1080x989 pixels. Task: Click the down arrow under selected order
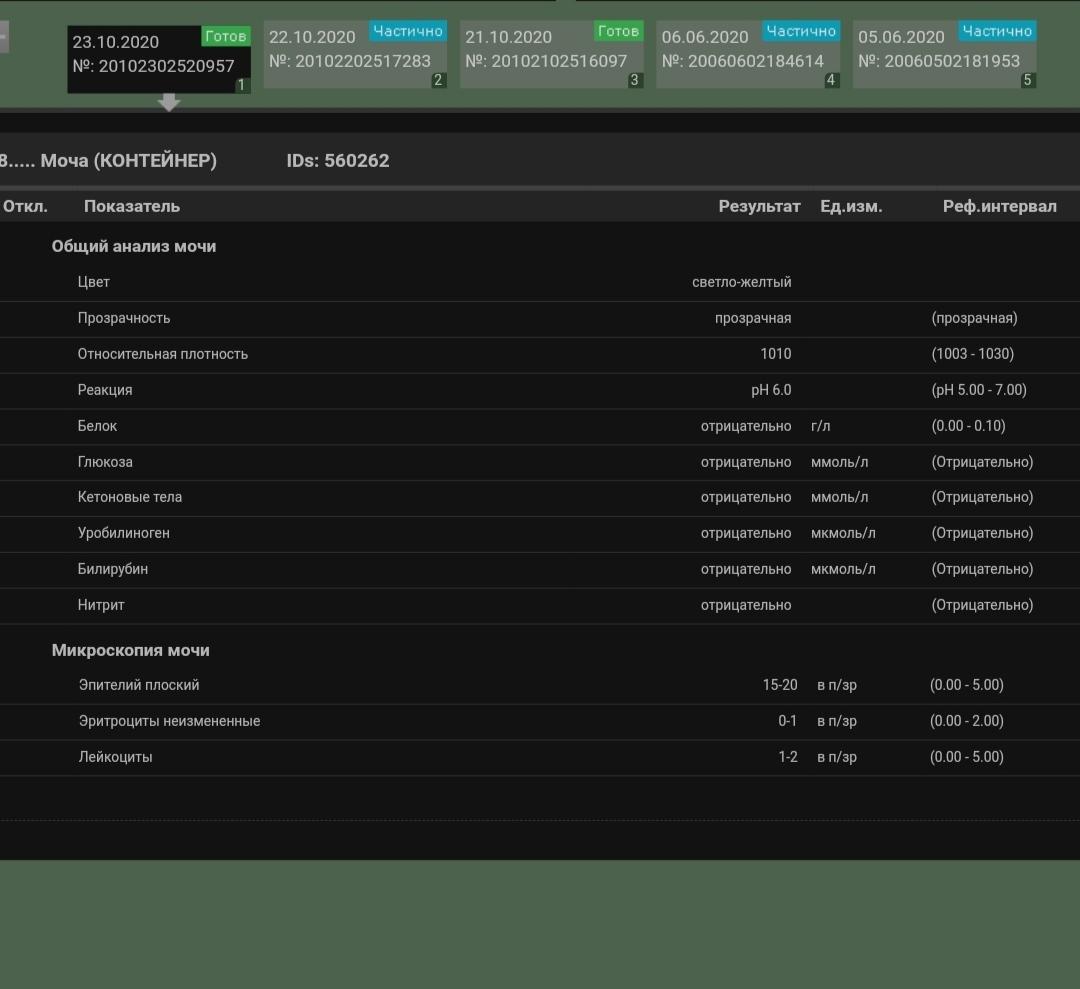[x=169, y=102]
